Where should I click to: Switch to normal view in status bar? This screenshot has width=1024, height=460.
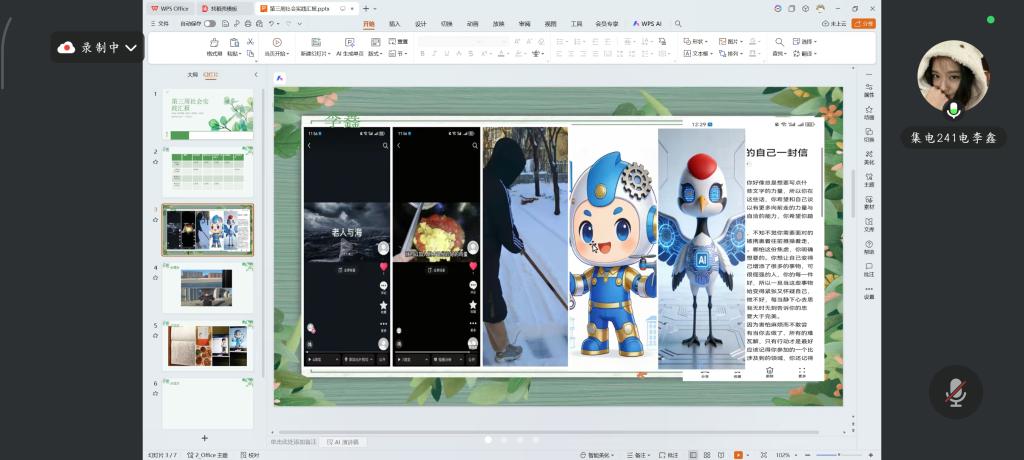[693, 454]
